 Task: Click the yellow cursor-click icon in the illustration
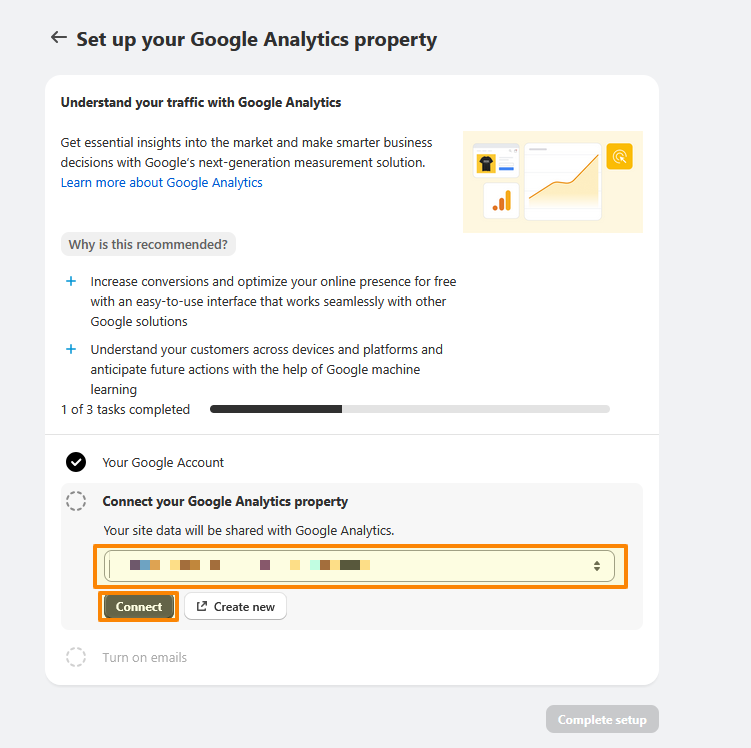coord(620,156)
